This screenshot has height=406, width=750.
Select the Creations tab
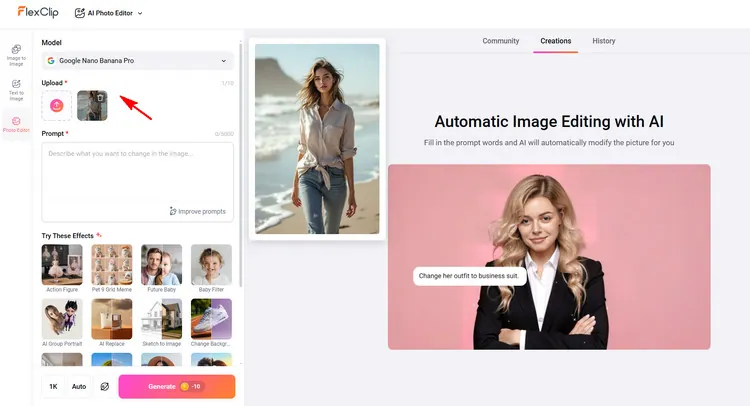tap(555, 41)
